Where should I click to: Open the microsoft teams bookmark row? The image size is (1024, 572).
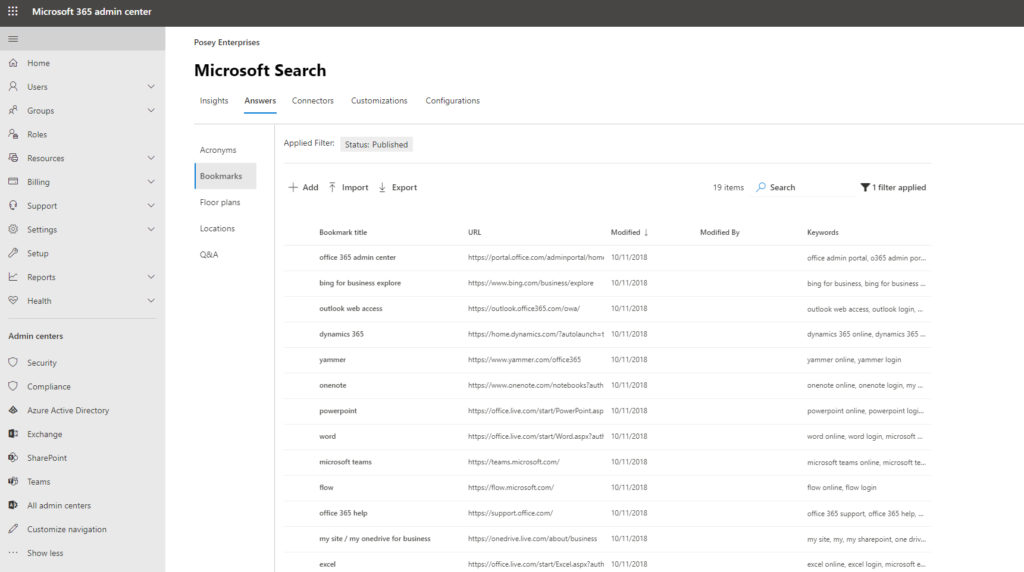[607, 462]
